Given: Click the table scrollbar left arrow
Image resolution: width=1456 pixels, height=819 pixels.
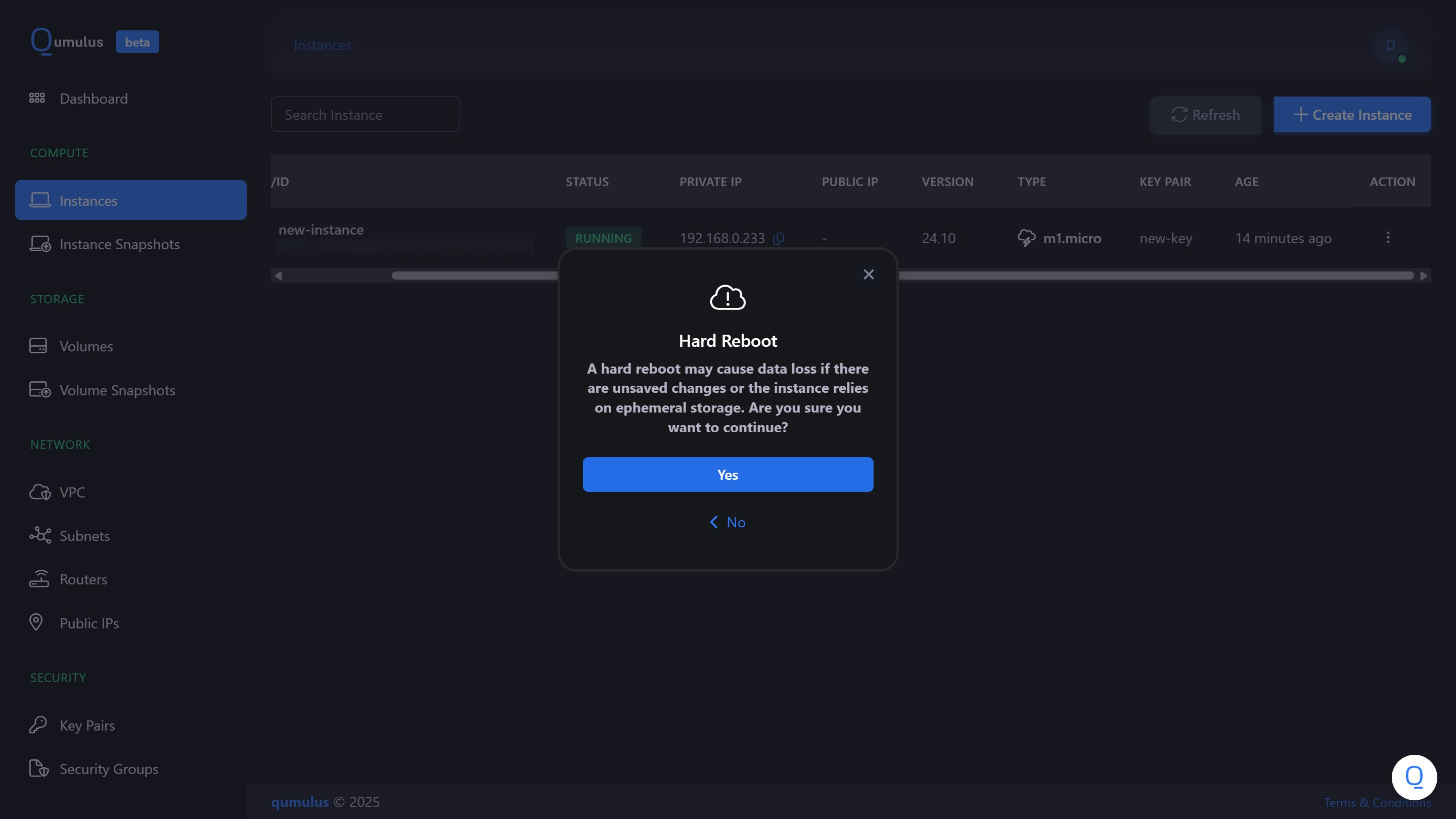Looking at the screenshot, I should point(278,275).
